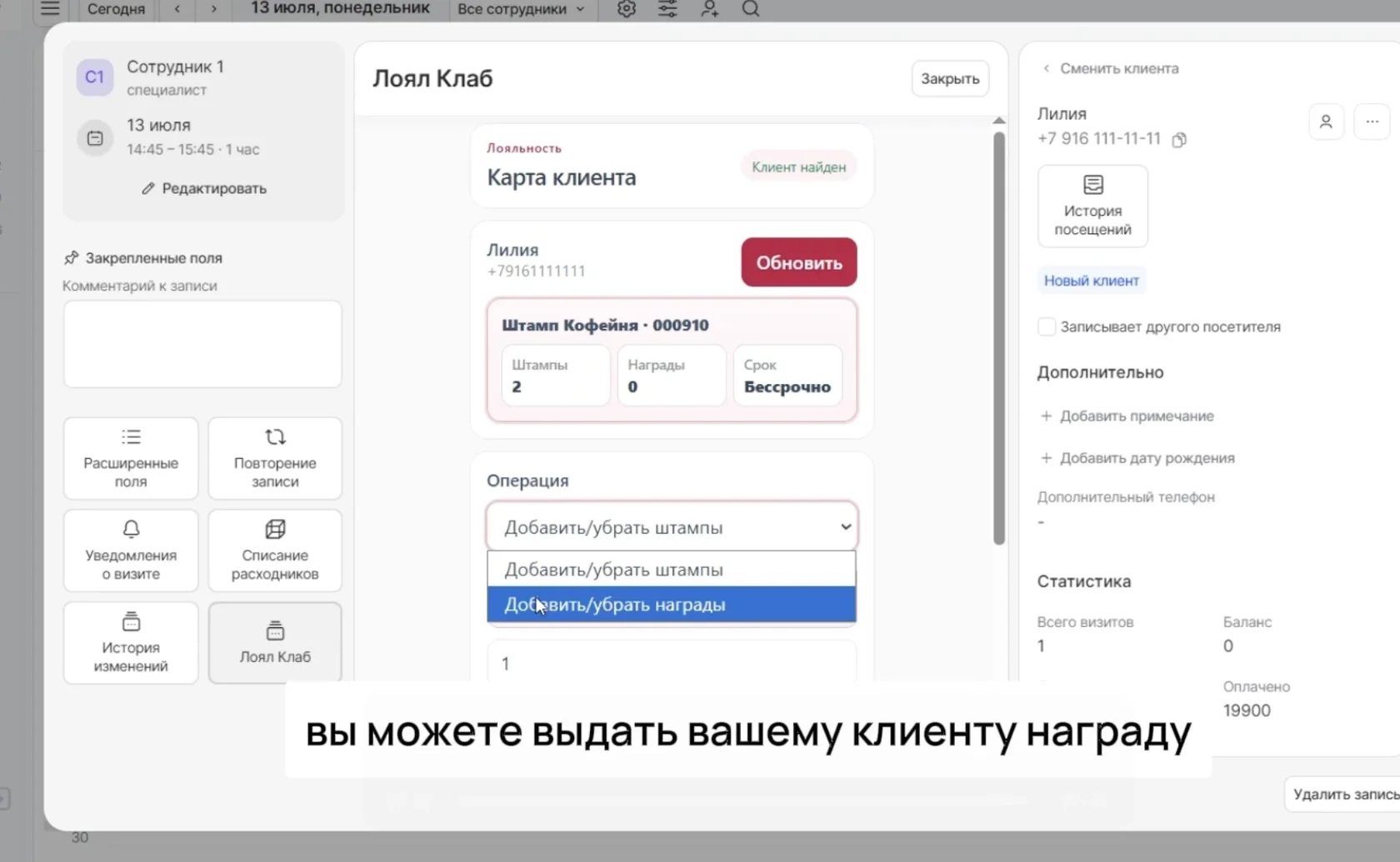Viewport: 1400px width, 862px height.
Task: Open История посещений card
Action: click(x=1092, y=206)
